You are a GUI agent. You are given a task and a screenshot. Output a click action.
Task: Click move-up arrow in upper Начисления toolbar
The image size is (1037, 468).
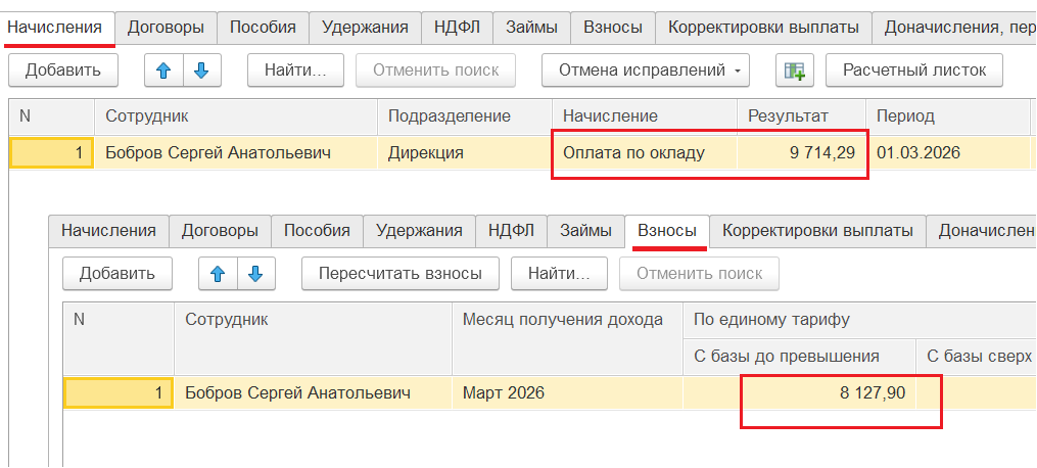[163, 70]
